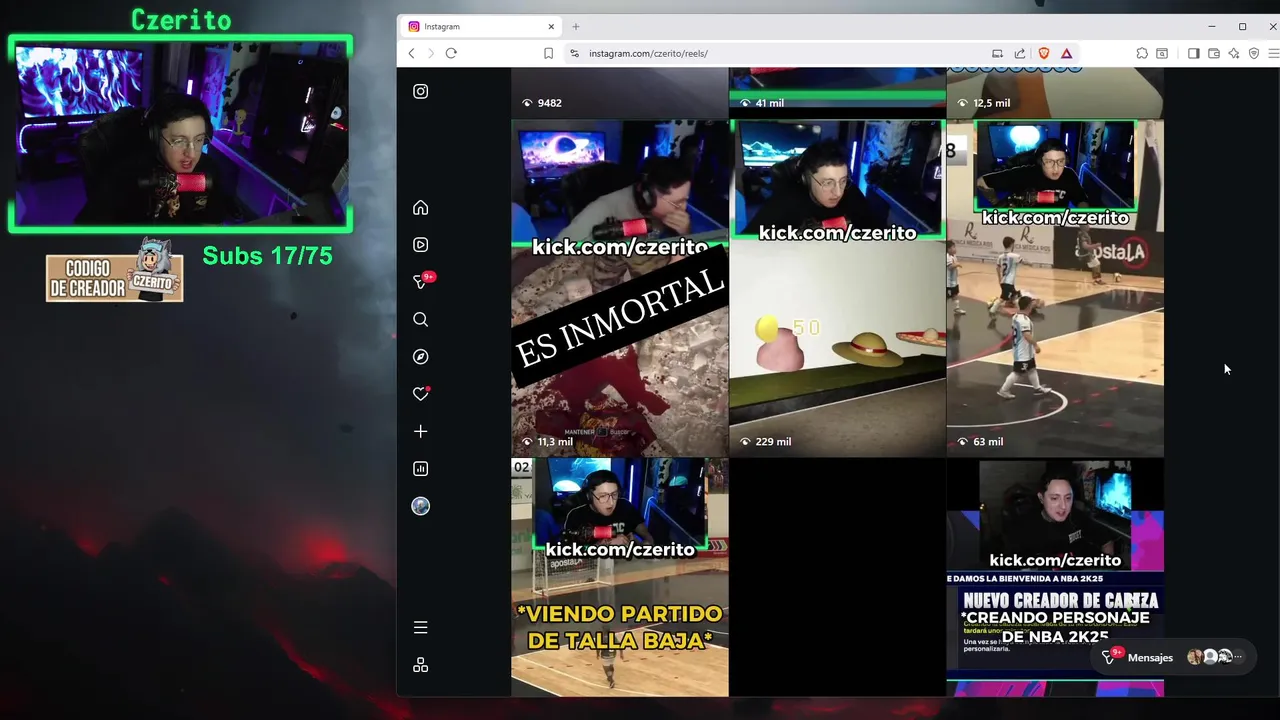
Task: Click the browser back arrow
Action: click(x=411, y=53)
